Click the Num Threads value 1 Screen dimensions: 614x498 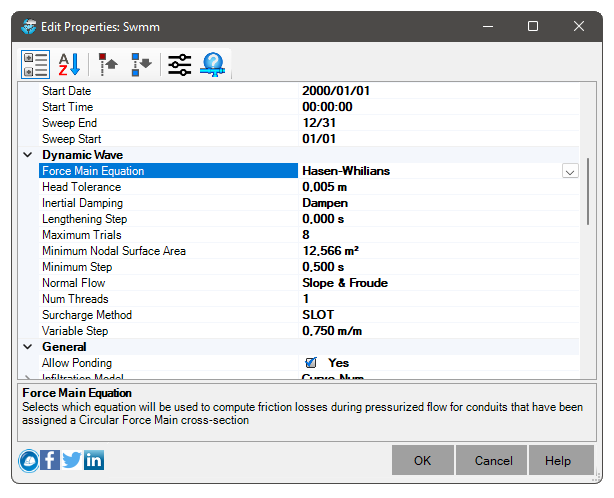coord(306,299)
